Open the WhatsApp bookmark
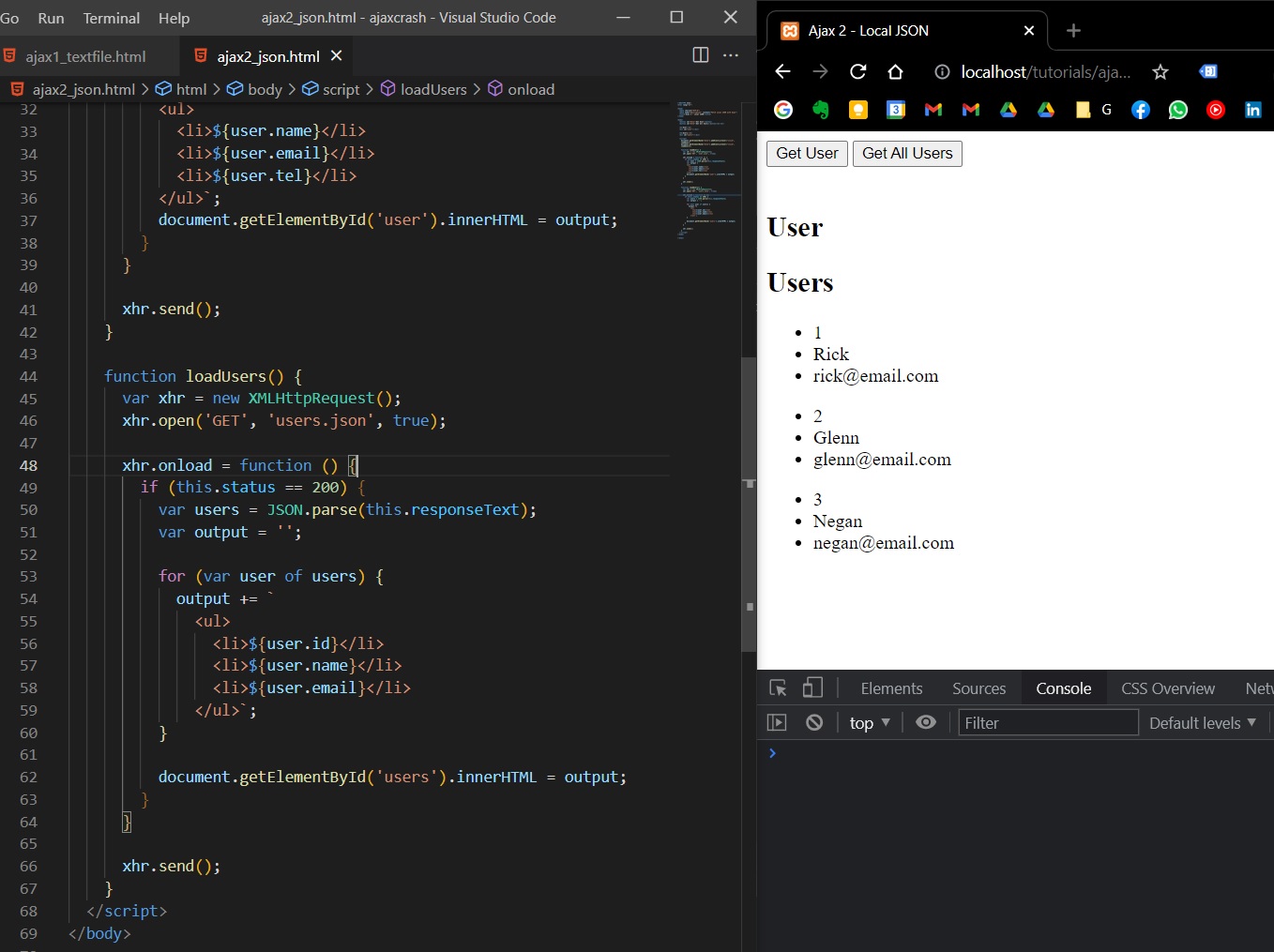Screen dimensions: 1274x952 [1178, 110]
